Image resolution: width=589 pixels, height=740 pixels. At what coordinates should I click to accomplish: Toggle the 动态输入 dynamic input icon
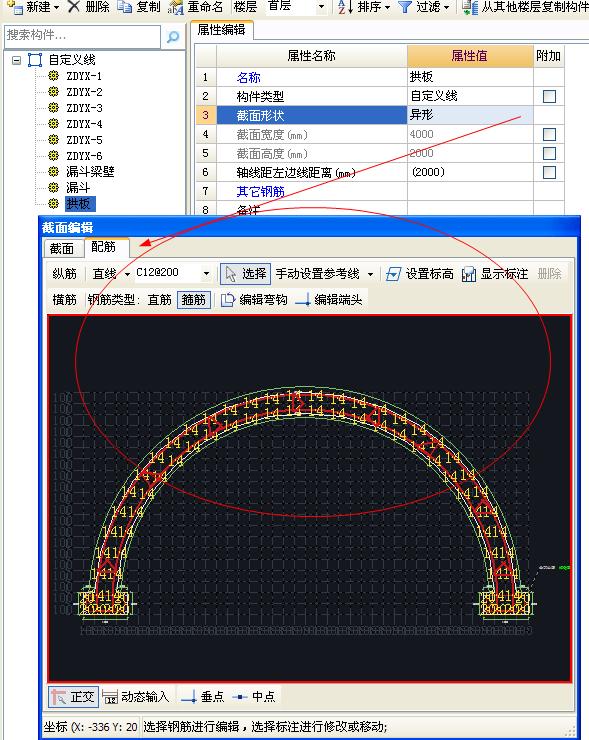(110, 697)
